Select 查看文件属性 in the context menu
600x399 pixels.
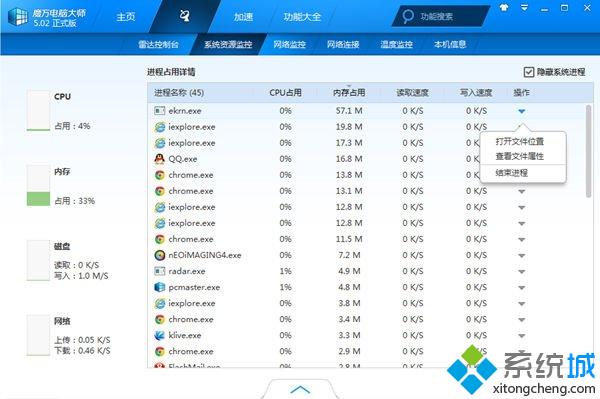tap(519, 156)
